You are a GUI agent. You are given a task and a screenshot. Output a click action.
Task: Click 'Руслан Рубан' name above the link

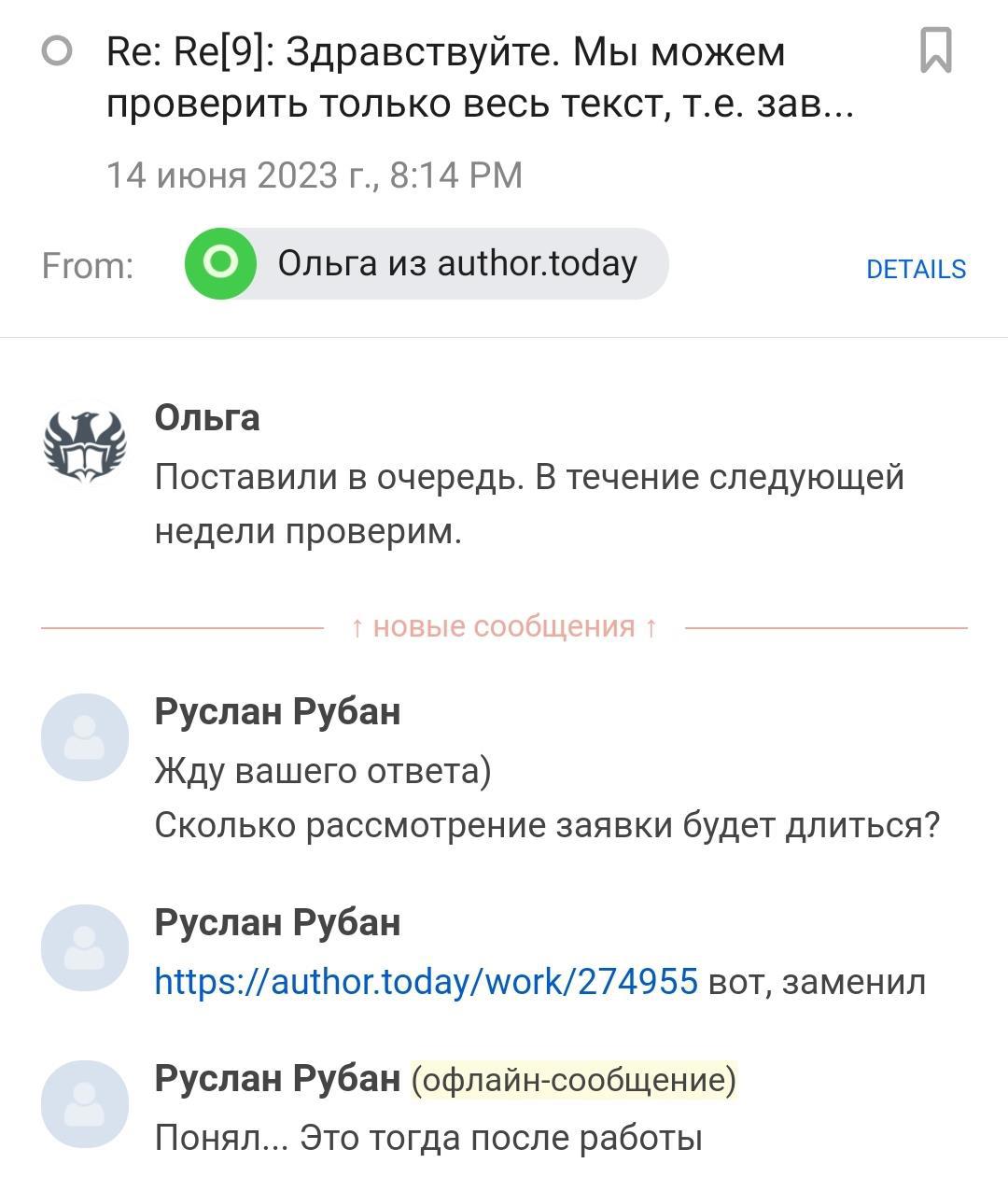(x=277, y=922)
